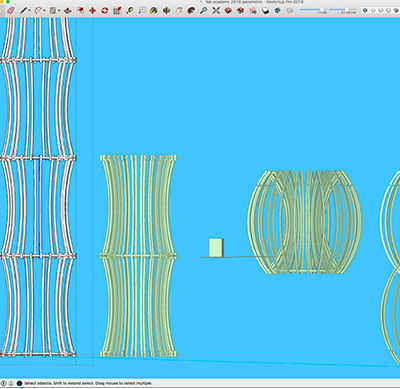Viewport: 400px width, 389px height.
Task: Open the Extension Warehouse icon
Action: pyautogui.click(x=240, y=11)
